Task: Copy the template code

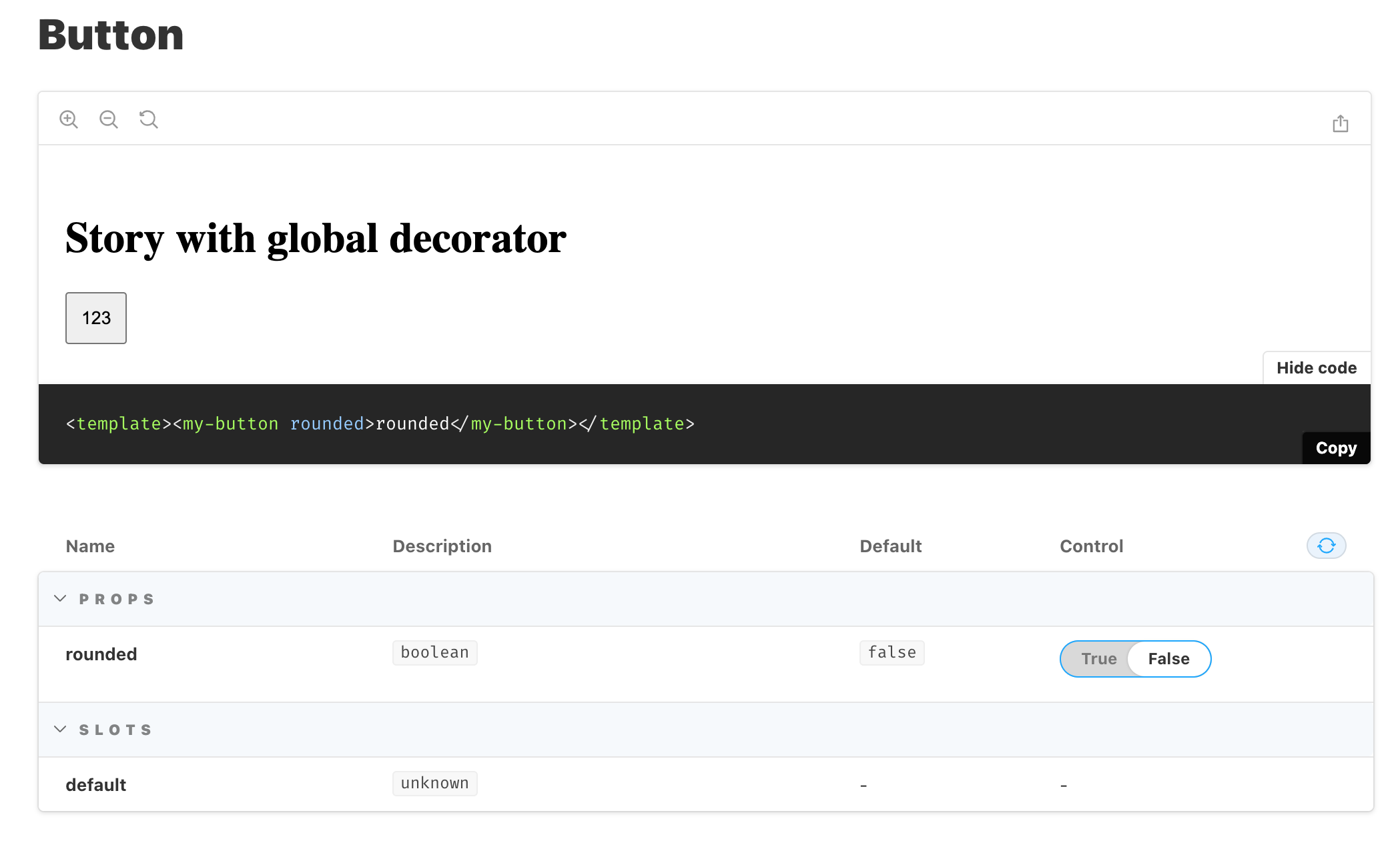Action: point(1336,448)
